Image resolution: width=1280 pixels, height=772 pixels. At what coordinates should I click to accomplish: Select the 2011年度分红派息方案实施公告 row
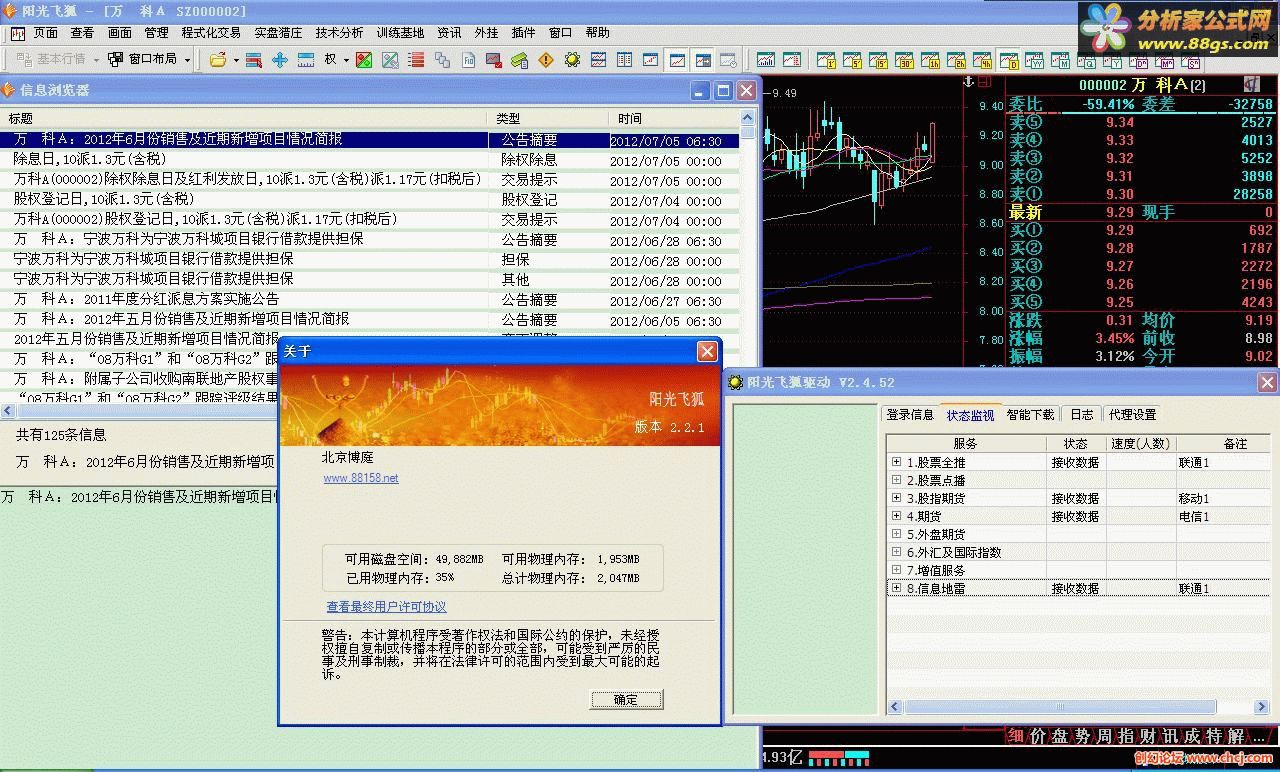pyautogui.click(x=370, y=299)
